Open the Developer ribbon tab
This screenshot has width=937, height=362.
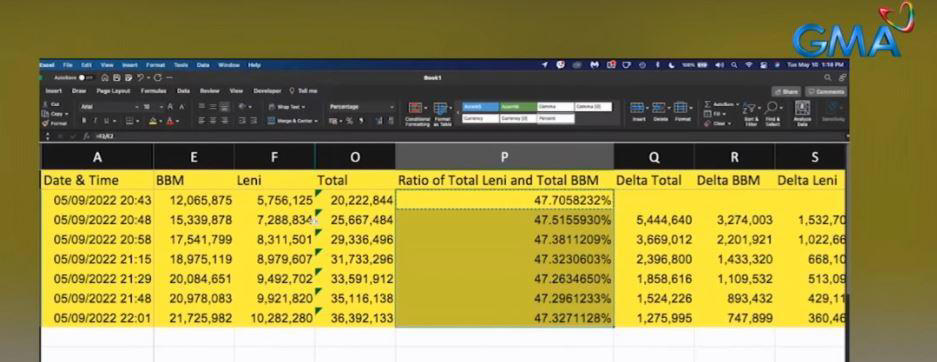click(267, 91)
